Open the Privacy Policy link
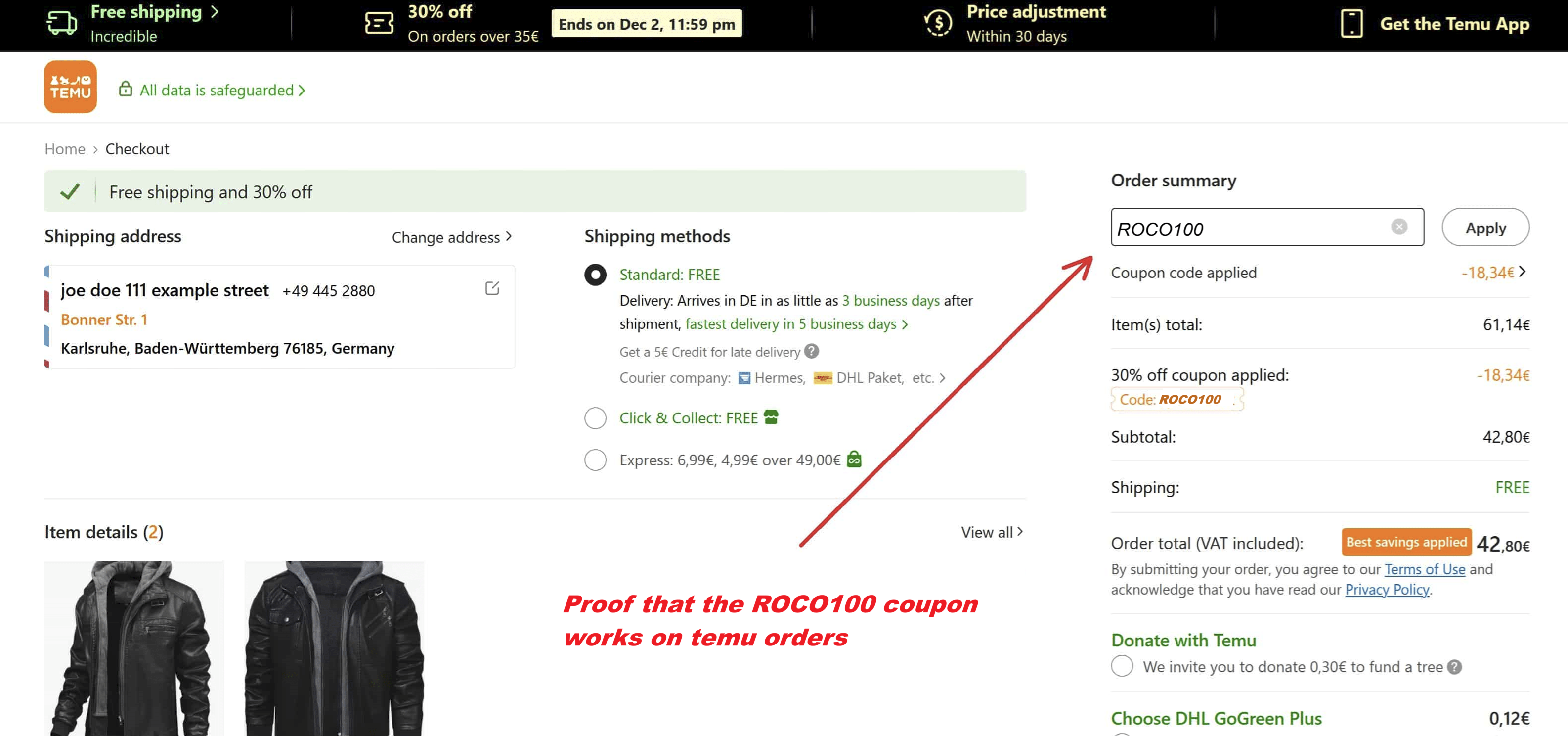The width and height of the screenshot is (1568, 736). click(x=1387, y=589)
